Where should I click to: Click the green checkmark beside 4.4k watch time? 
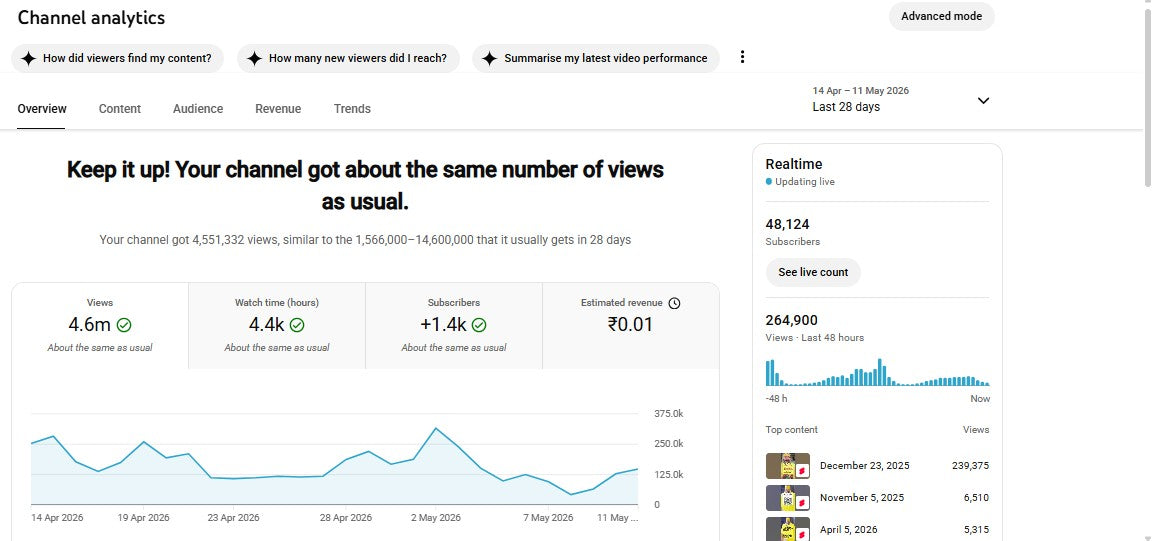(297, 325)
